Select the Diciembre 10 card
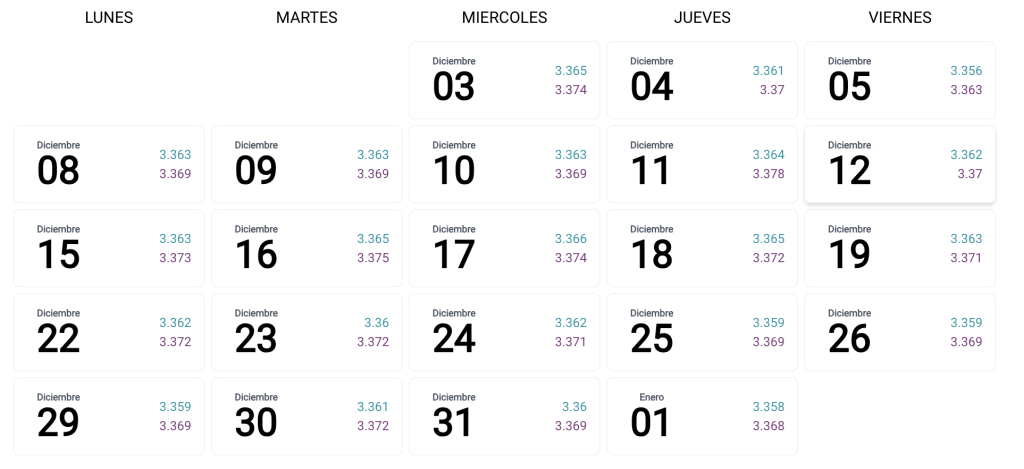The height and width of the screenshot is (469, 1024). [x=504, y=164]
